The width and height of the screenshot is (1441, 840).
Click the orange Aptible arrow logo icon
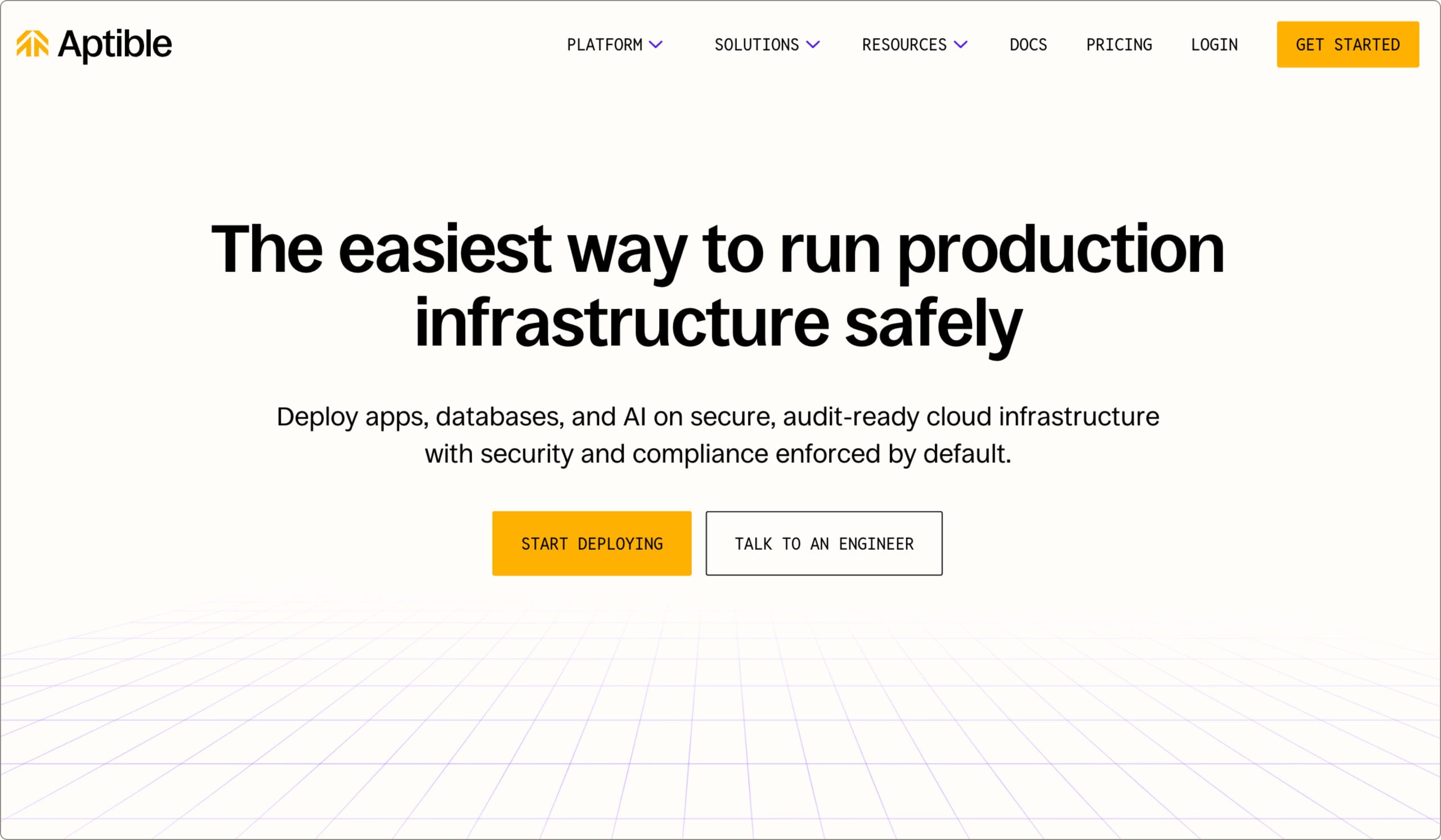pyautogui.click(x=32, y=44)
